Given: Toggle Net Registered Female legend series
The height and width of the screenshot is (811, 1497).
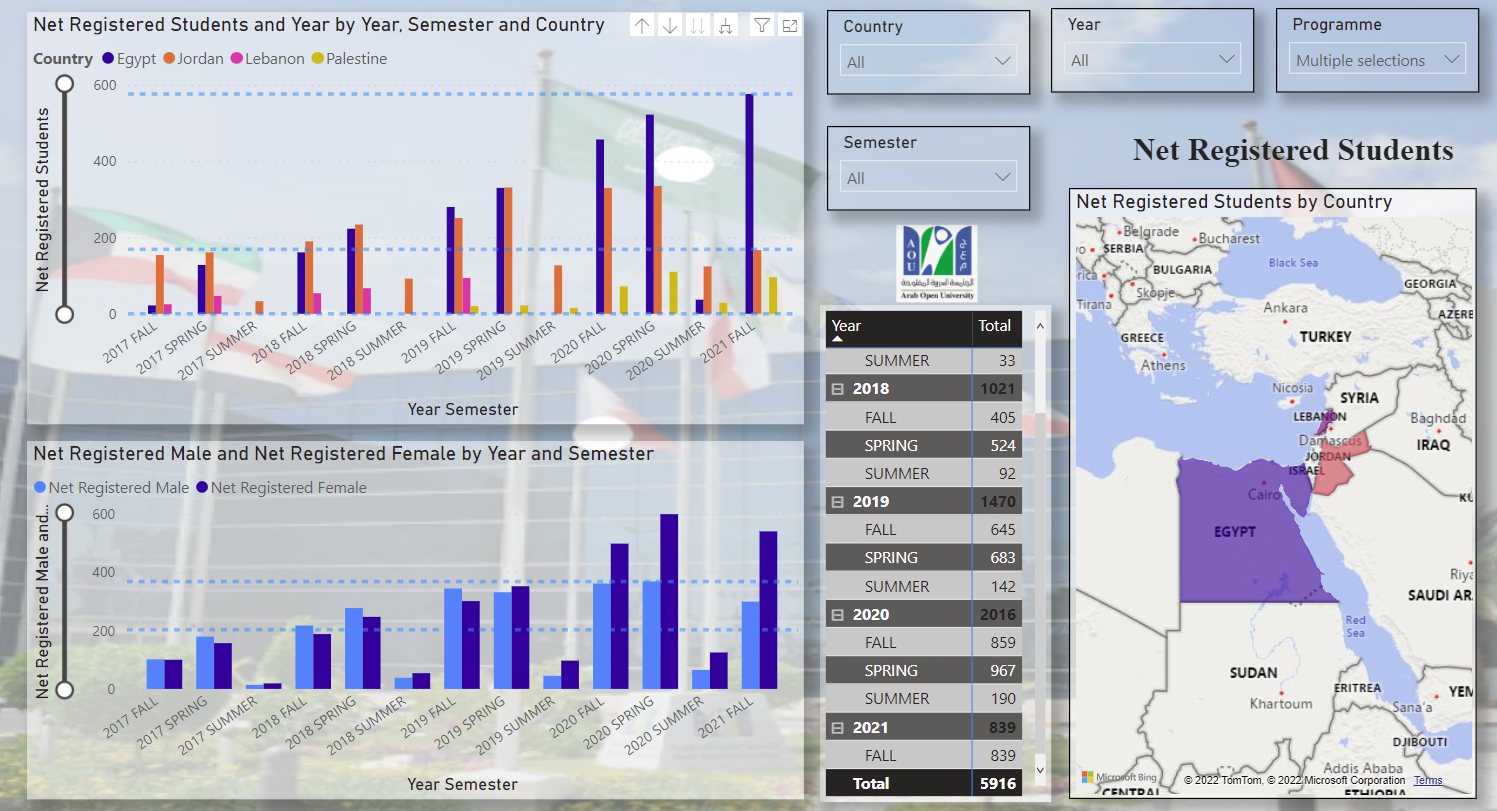Looking at the screenshot, I should coord(282,488).
